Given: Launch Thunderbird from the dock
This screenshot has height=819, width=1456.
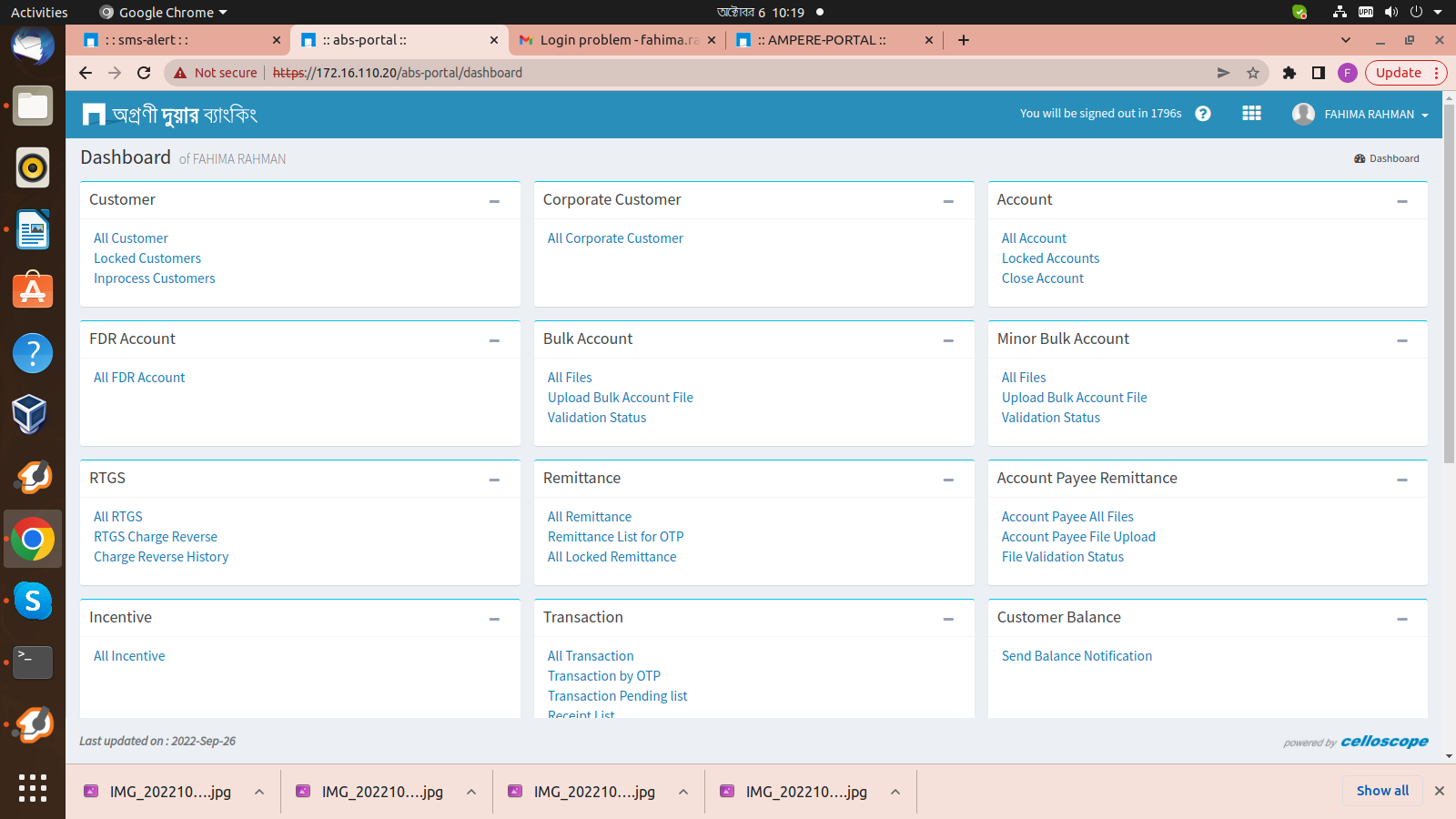Looking at the screenshot, I should point(33,45).
